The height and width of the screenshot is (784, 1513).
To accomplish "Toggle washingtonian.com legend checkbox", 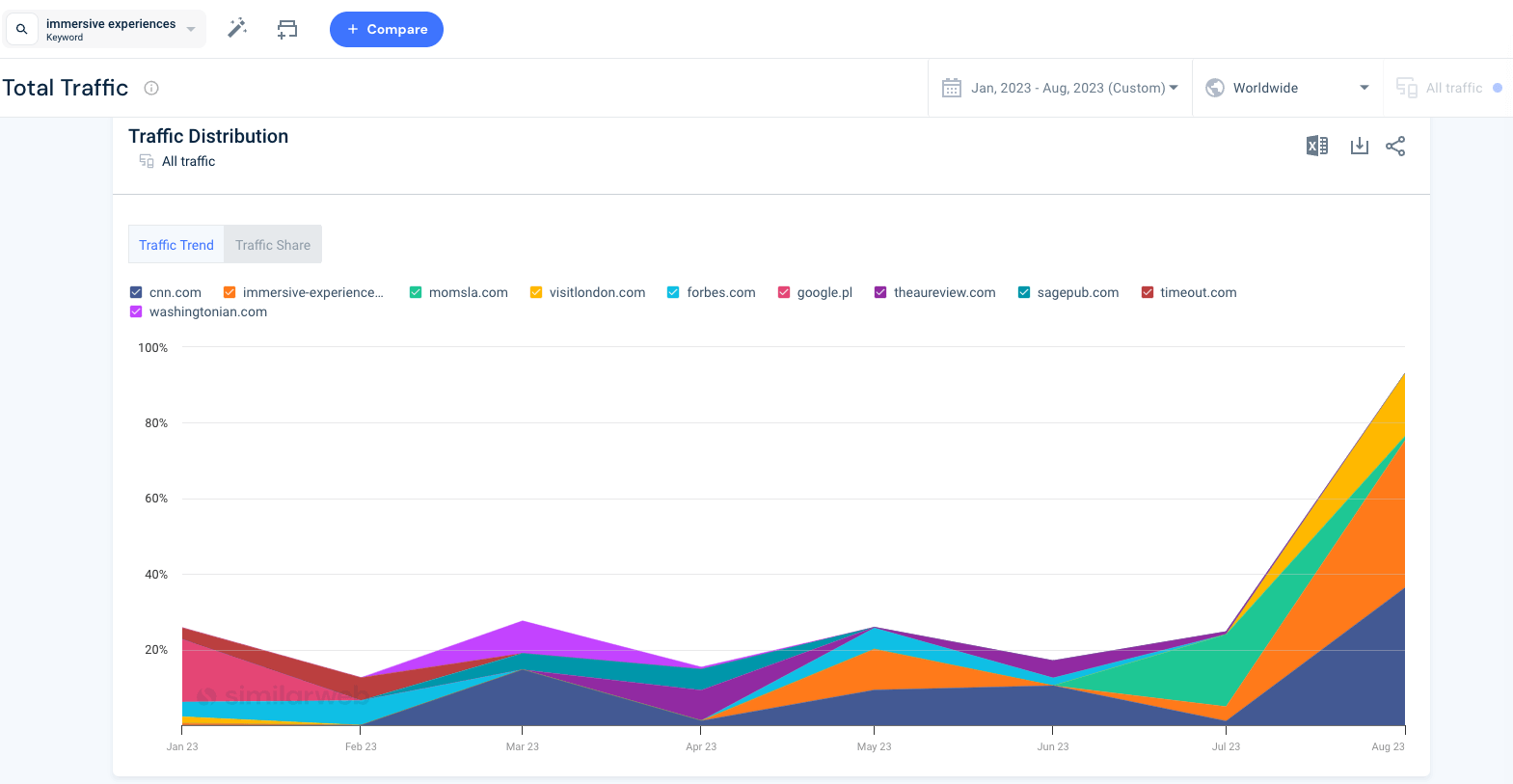I will 136,311.
